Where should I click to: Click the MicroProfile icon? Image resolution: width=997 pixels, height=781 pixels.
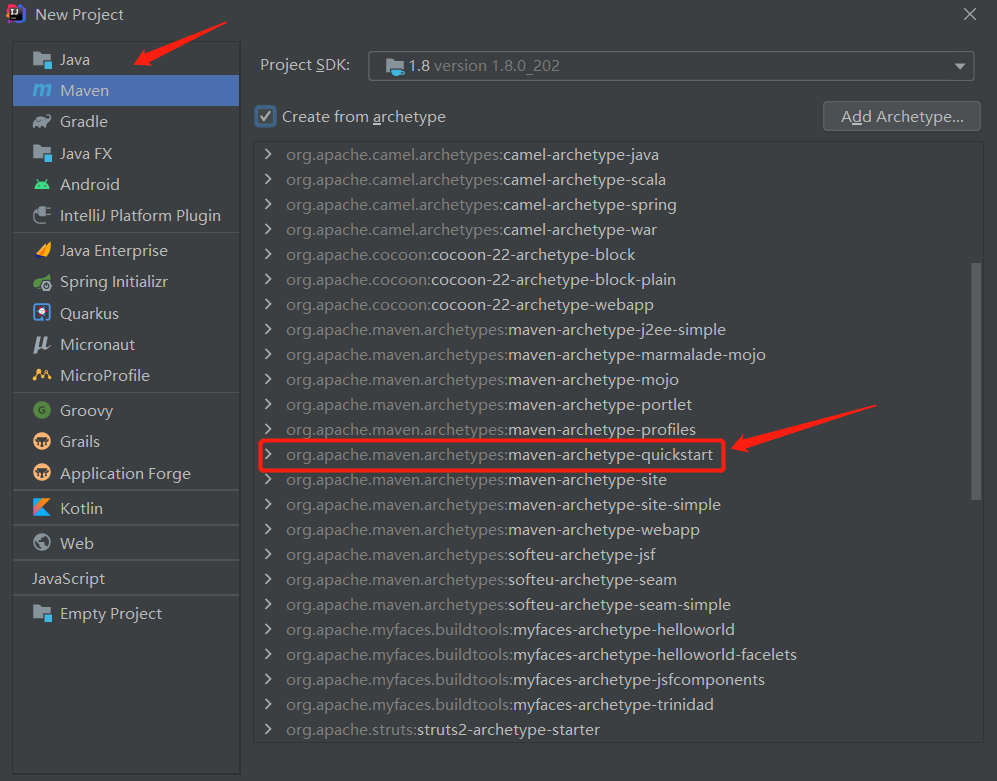tap(42, 375)
